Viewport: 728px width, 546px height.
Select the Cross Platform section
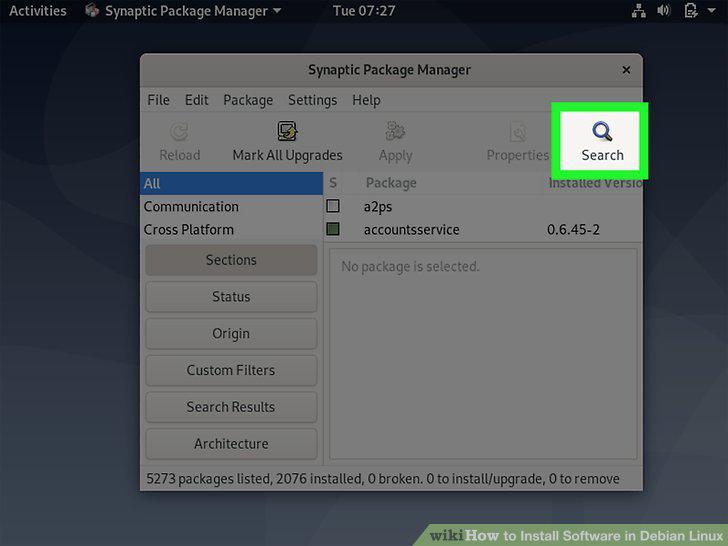(231, 229)
